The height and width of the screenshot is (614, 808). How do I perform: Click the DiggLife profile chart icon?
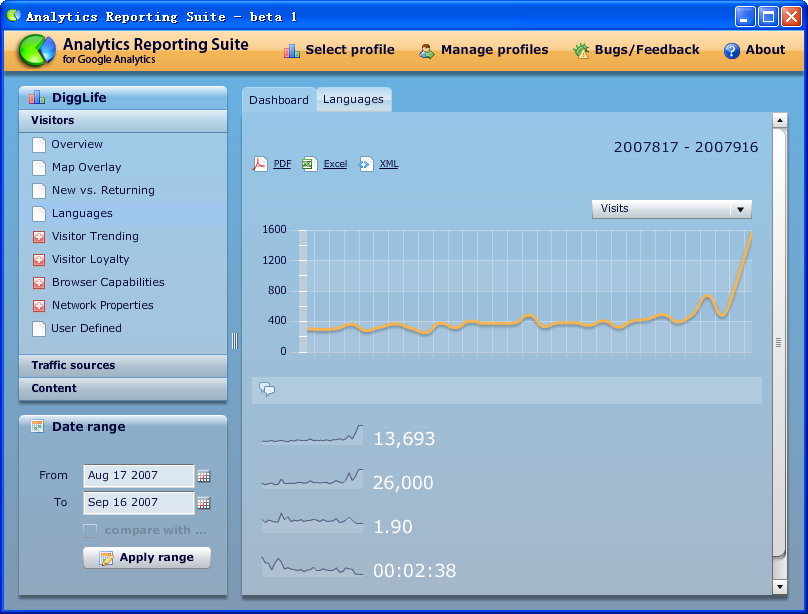(x=37, y=97)
